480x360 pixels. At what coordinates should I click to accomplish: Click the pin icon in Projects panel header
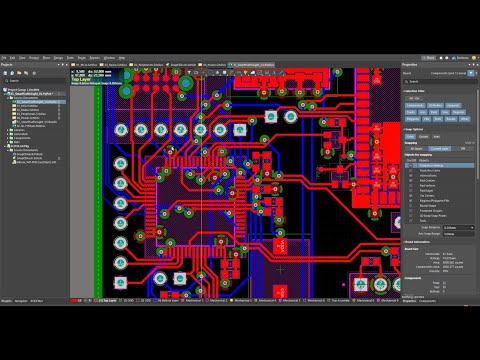tap(63, 65)
